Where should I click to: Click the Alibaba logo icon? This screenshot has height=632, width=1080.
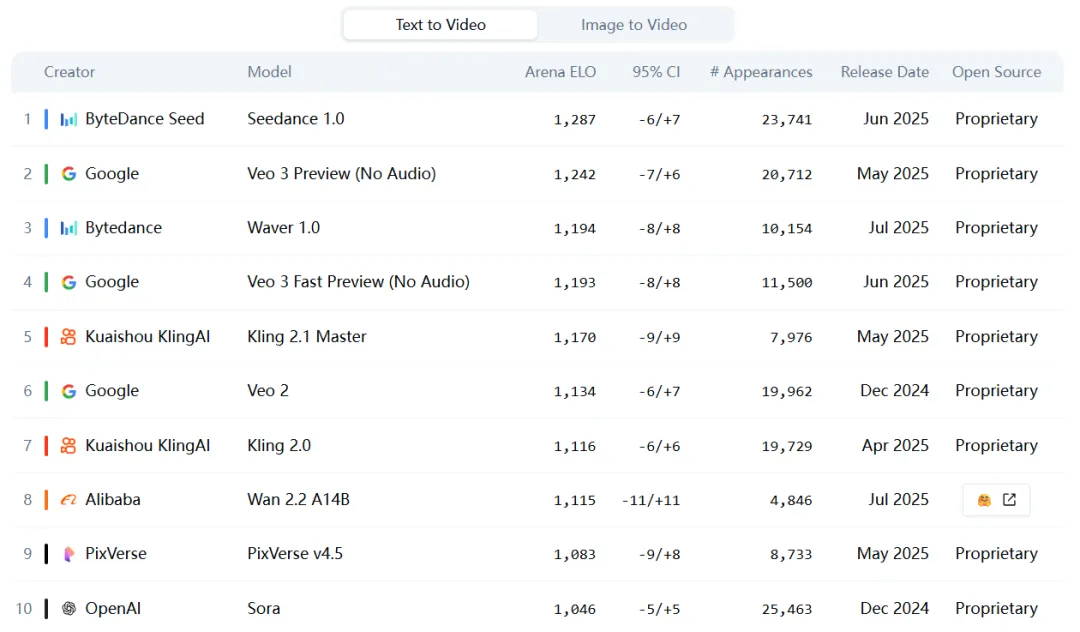point(68,500)
